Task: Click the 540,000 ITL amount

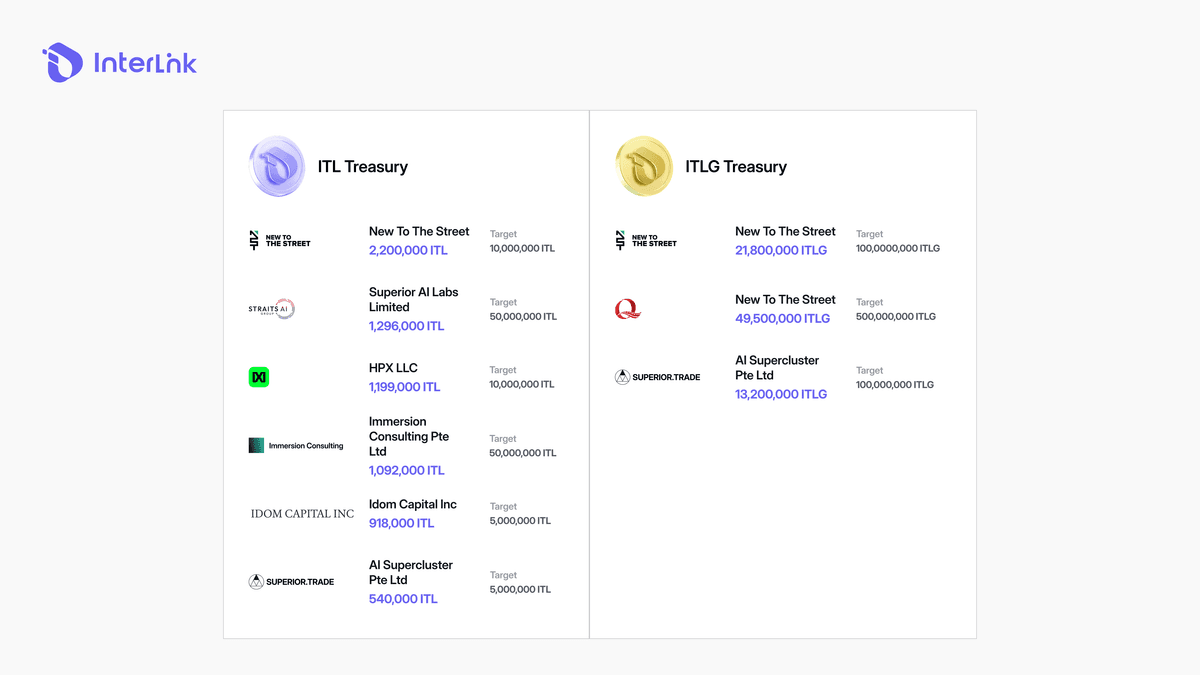Action: coord(403,599)
